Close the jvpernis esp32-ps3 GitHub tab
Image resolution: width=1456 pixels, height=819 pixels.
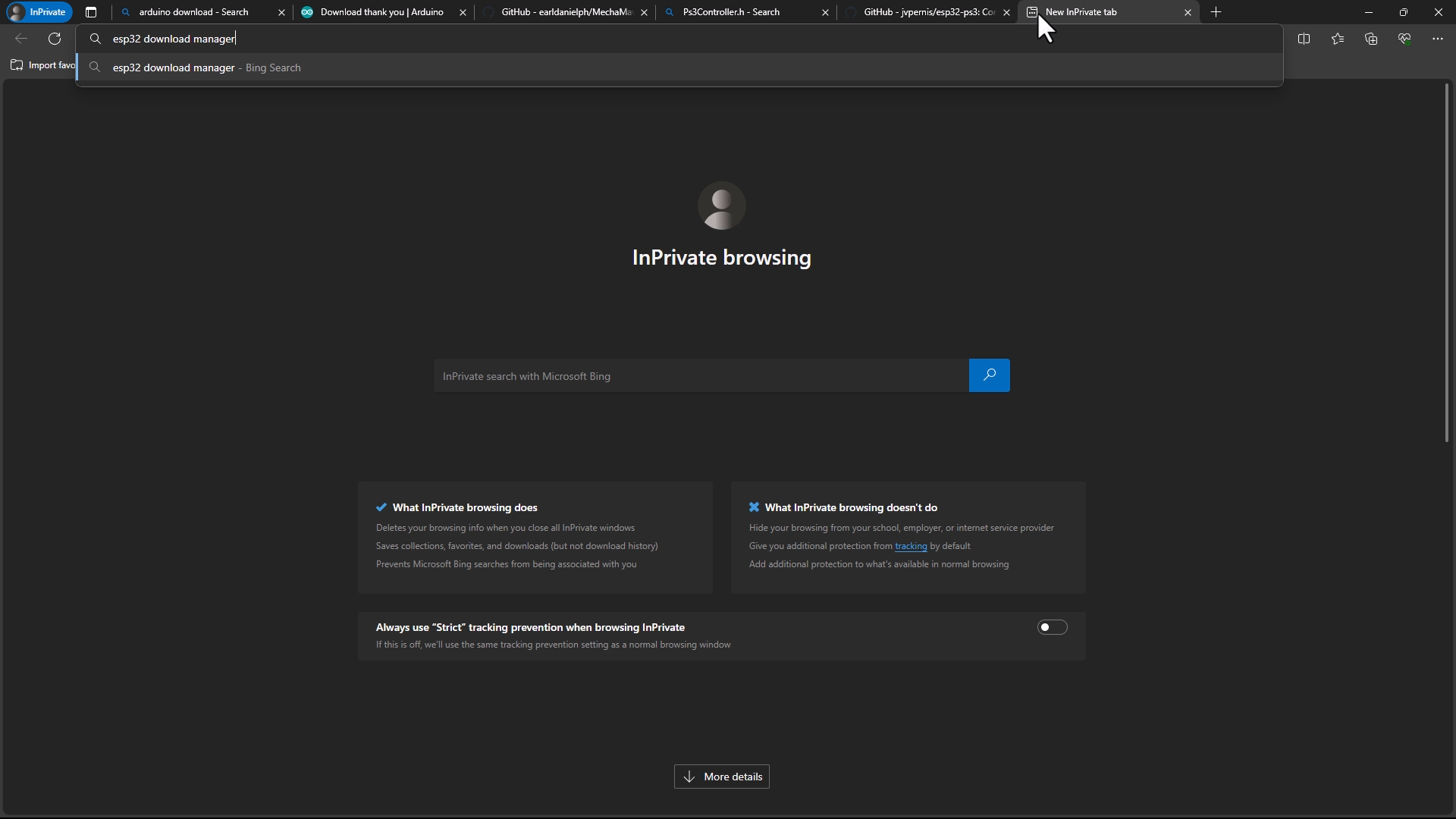click(x=1006, y=12)
